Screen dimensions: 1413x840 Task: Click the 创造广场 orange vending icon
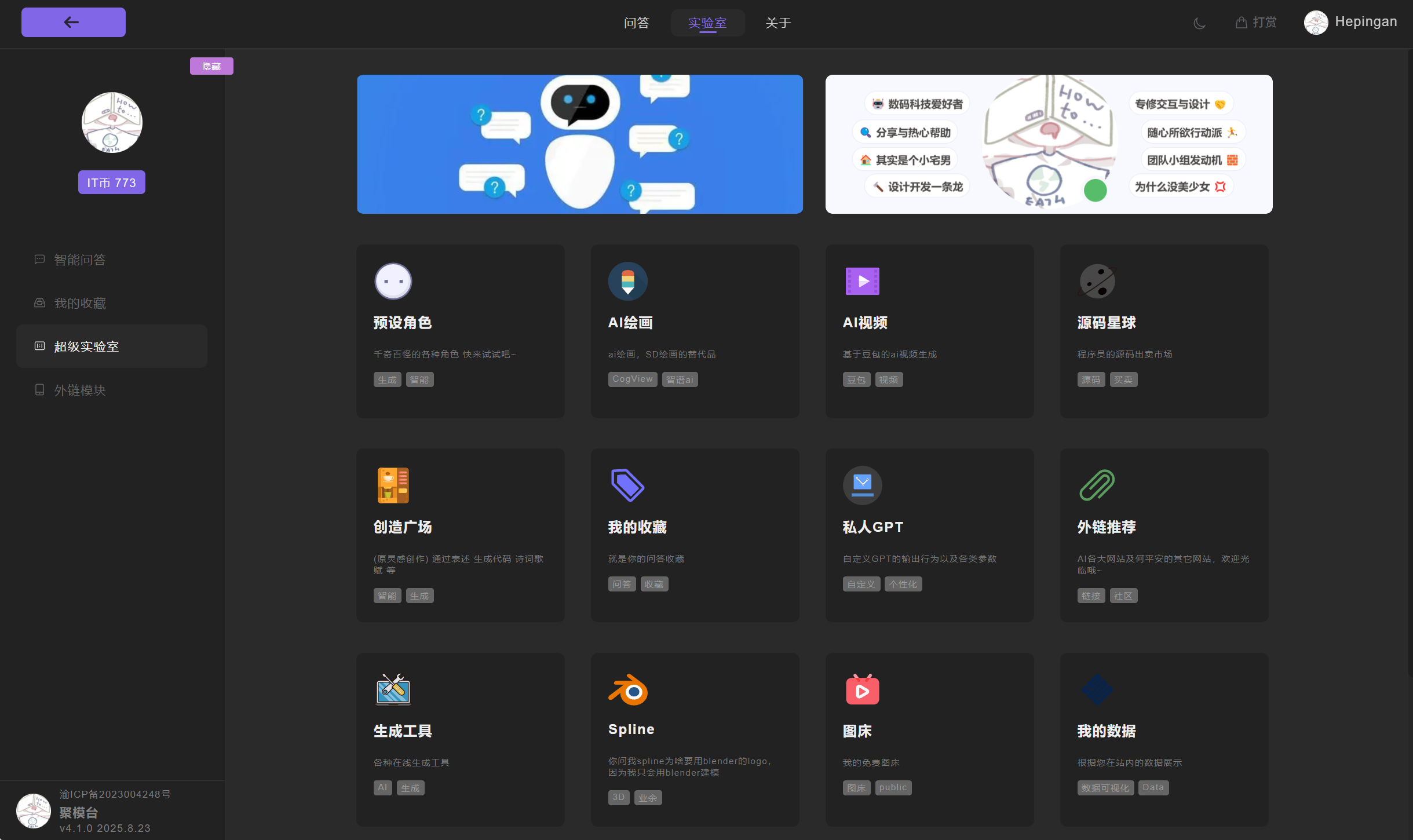pos(393,485)
